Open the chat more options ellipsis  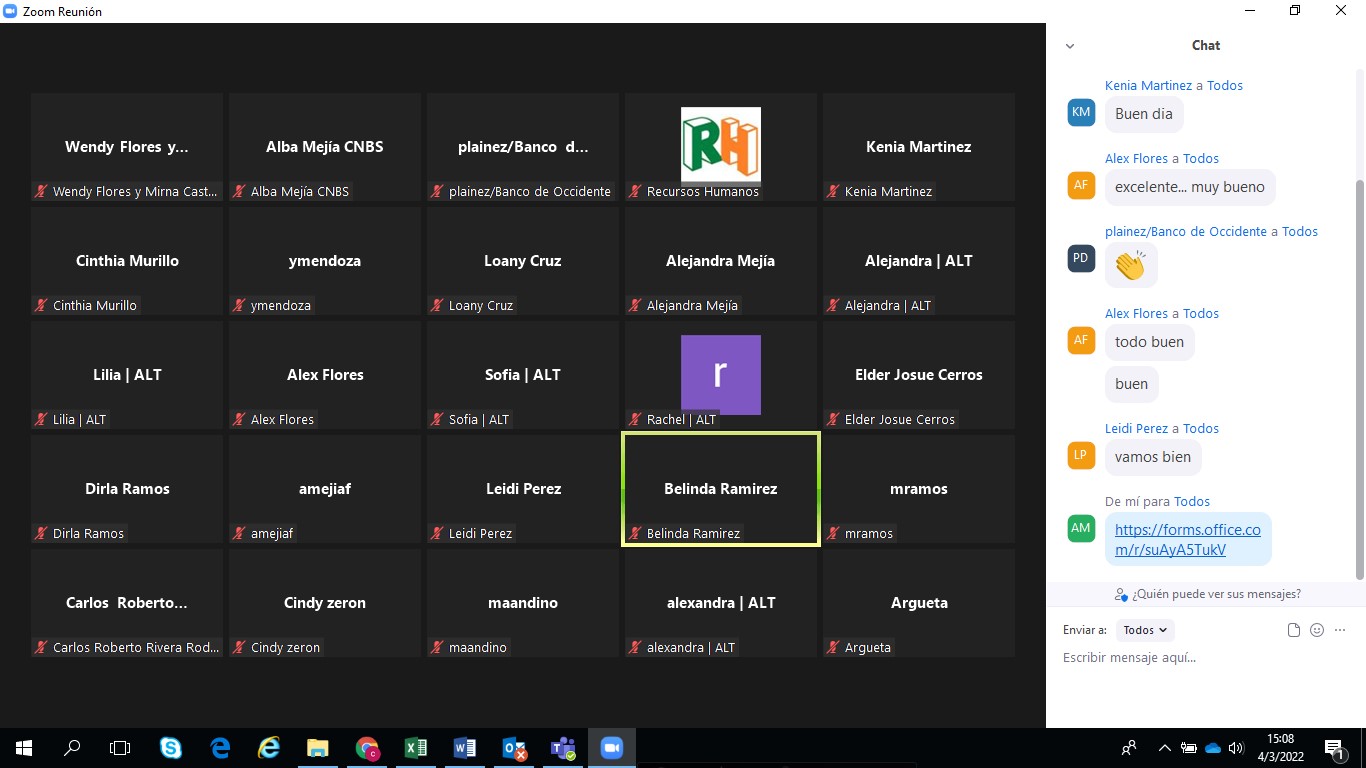pyautogui.click(x=1340, y=630)
